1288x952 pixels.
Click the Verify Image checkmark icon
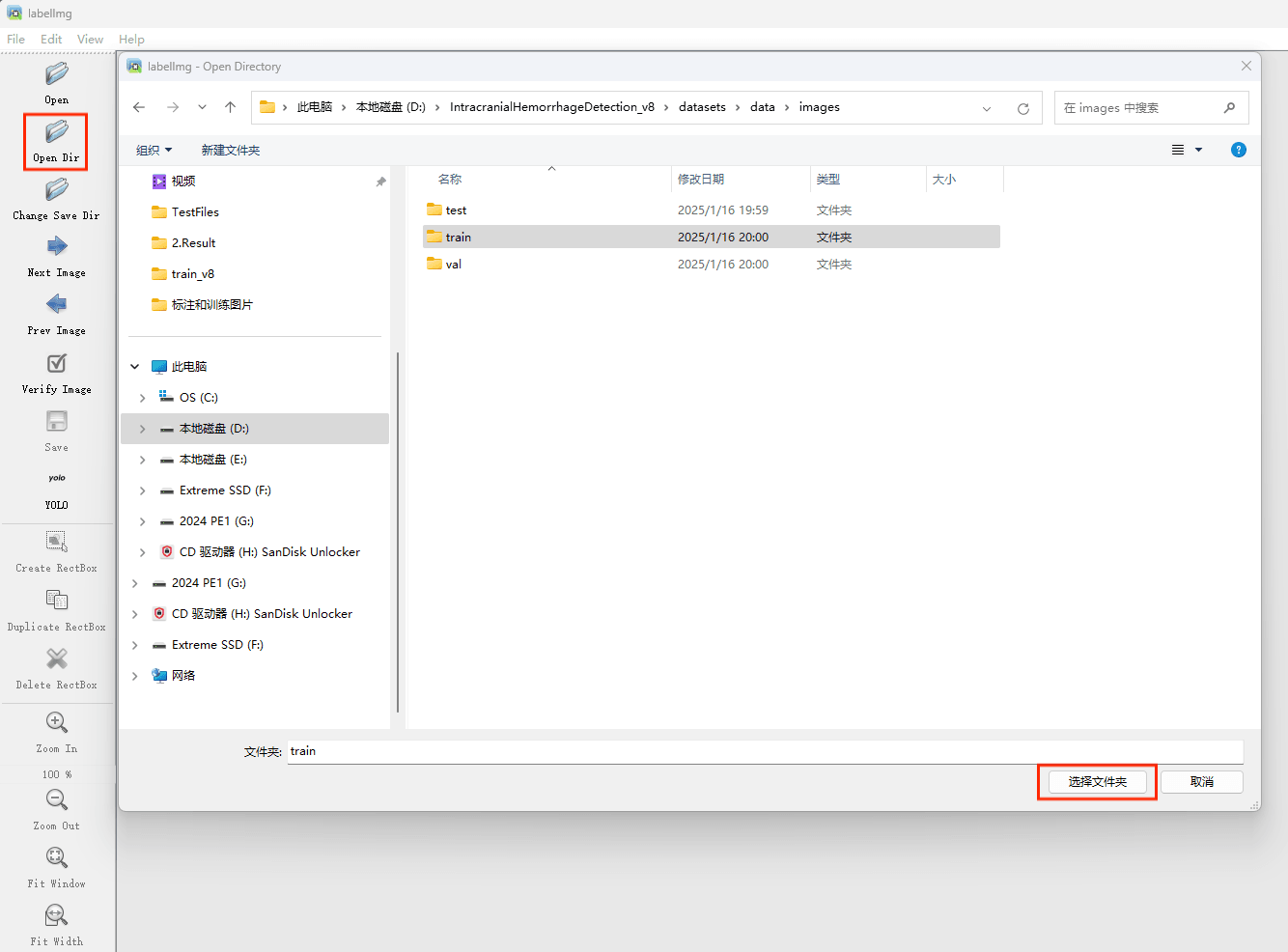click(x=57, y=364)
